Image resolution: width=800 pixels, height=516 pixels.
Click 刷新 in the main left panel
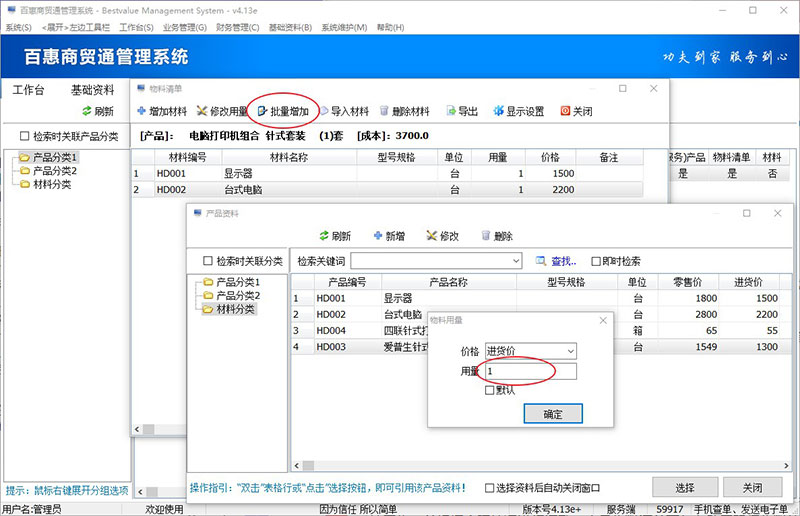pos(97,111)
